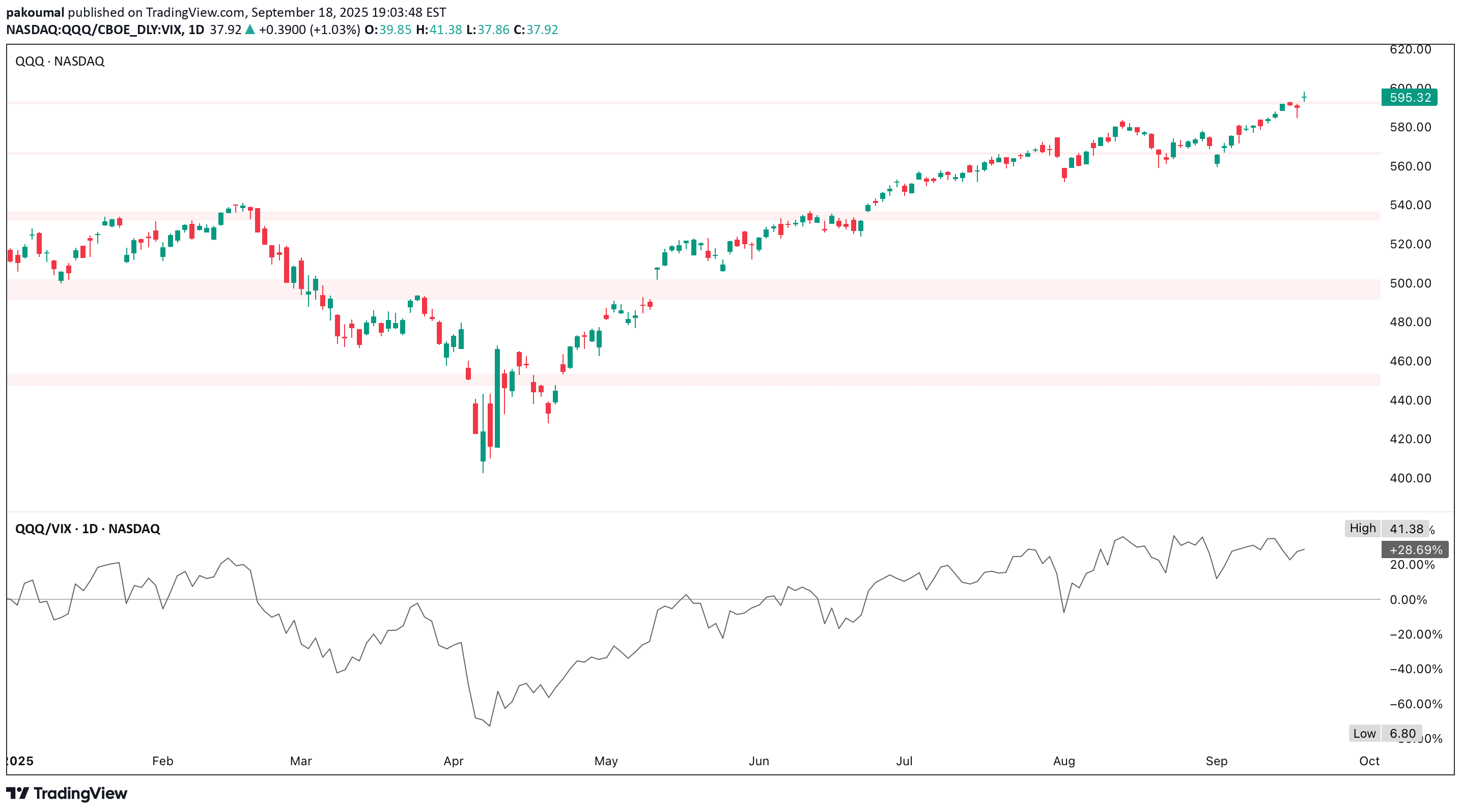The width and height of the screenshot is (1461, 812).
Task: Click the 520.00 price axis label
Action: pos(1410,244)
